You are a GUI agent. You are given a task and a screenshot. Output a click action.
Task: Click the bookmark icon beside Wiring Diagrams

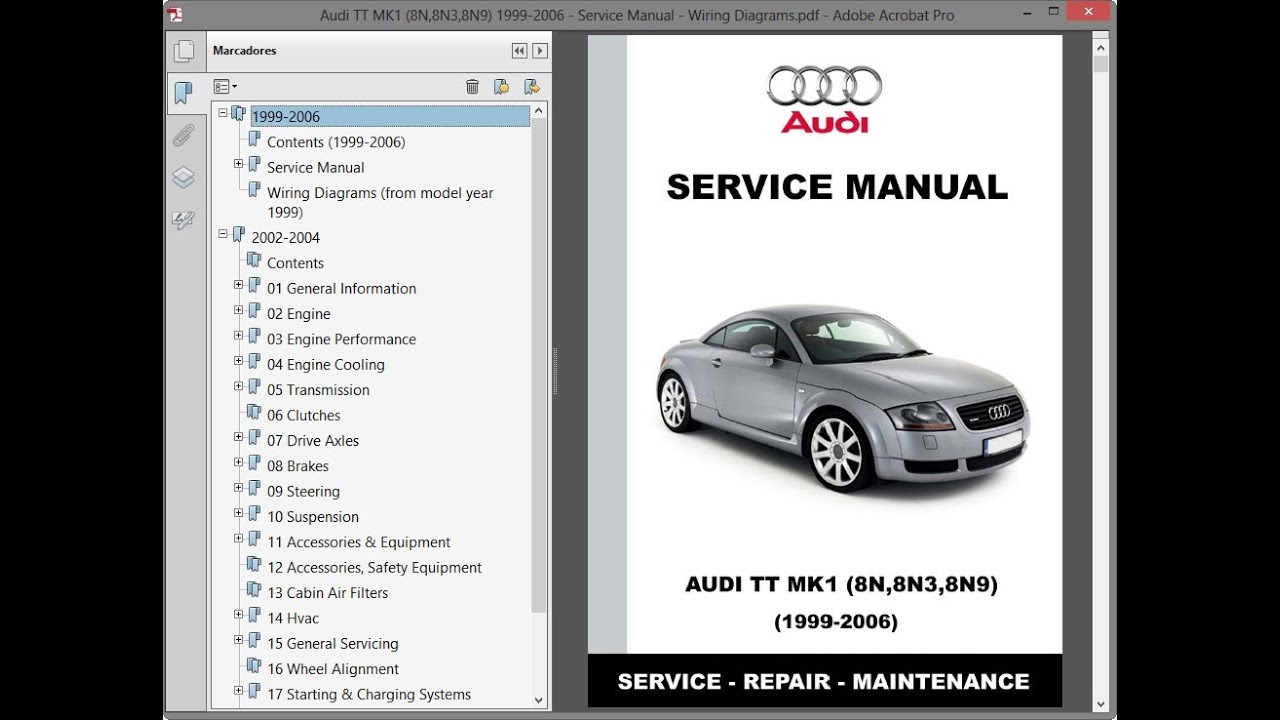pos(254,190)
